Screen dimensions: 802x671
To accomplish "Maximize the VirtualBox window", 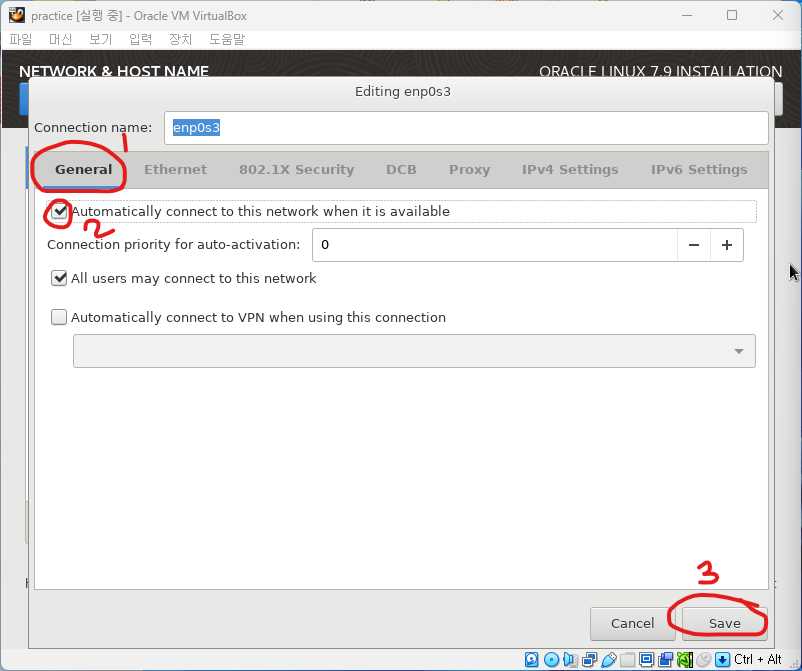I will 732,15.
